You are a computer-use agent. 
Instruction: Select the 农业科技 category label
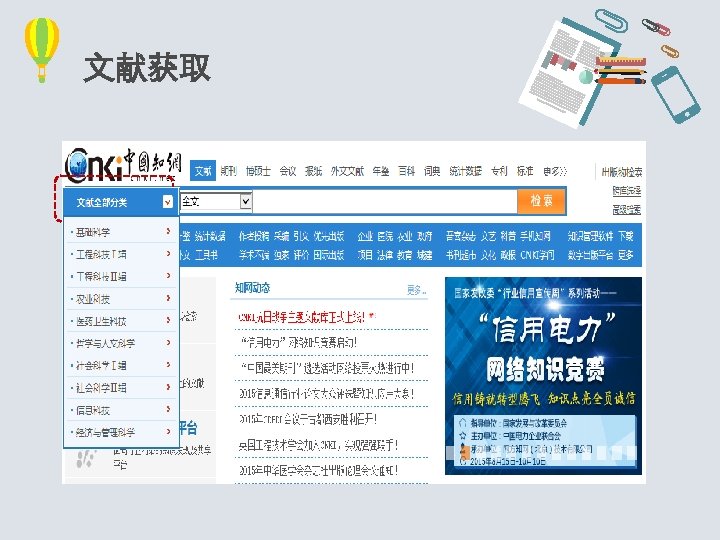(93, 299)
